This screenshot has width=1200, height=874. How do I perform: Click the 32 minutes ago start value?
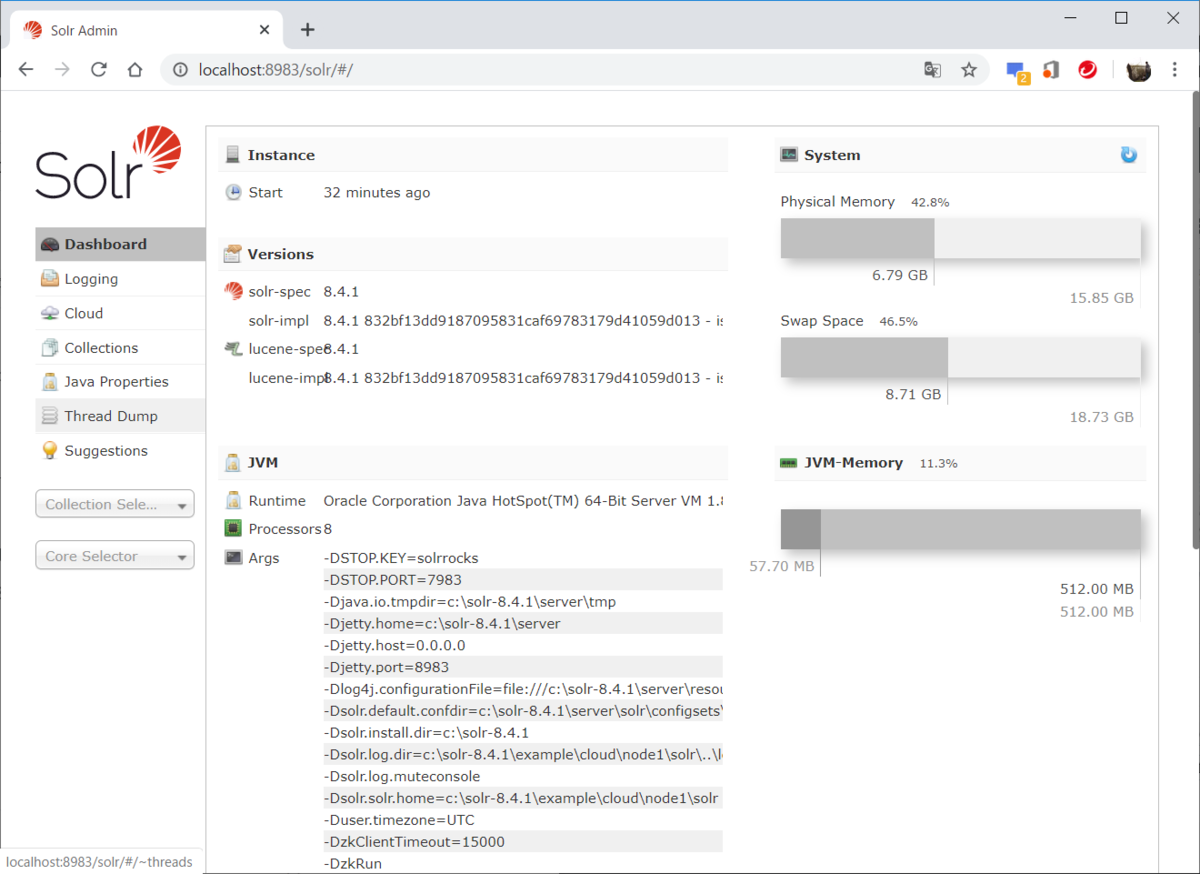click(377, 193)
